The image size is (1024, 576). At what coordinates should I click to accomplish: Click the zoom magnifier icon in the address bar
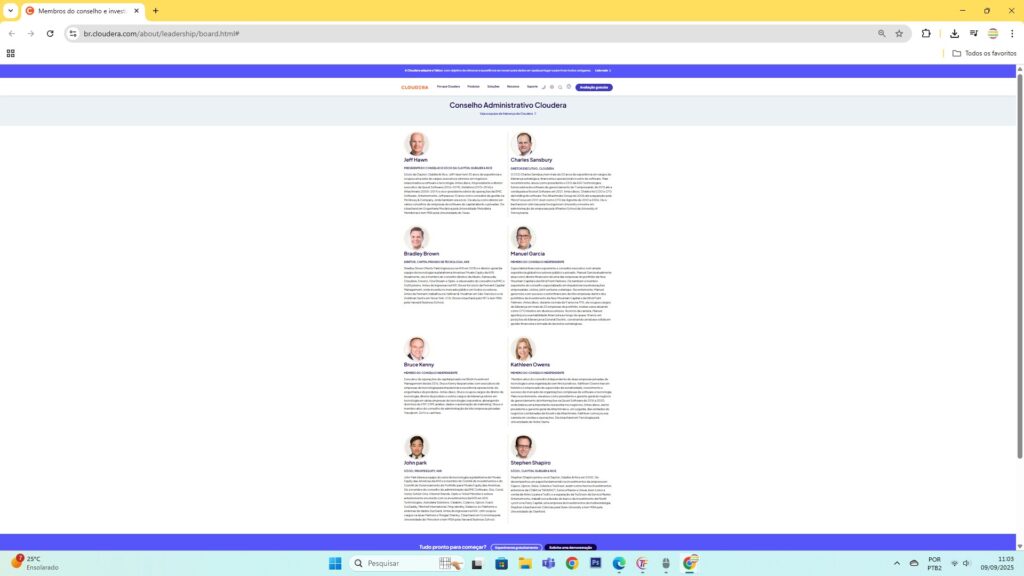point(881,33)
